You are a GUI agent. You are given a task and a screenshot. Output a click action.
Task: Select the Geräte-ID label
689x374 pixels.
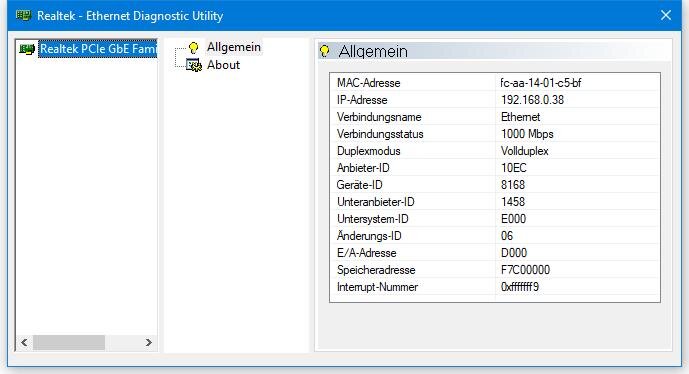[359, 185]
